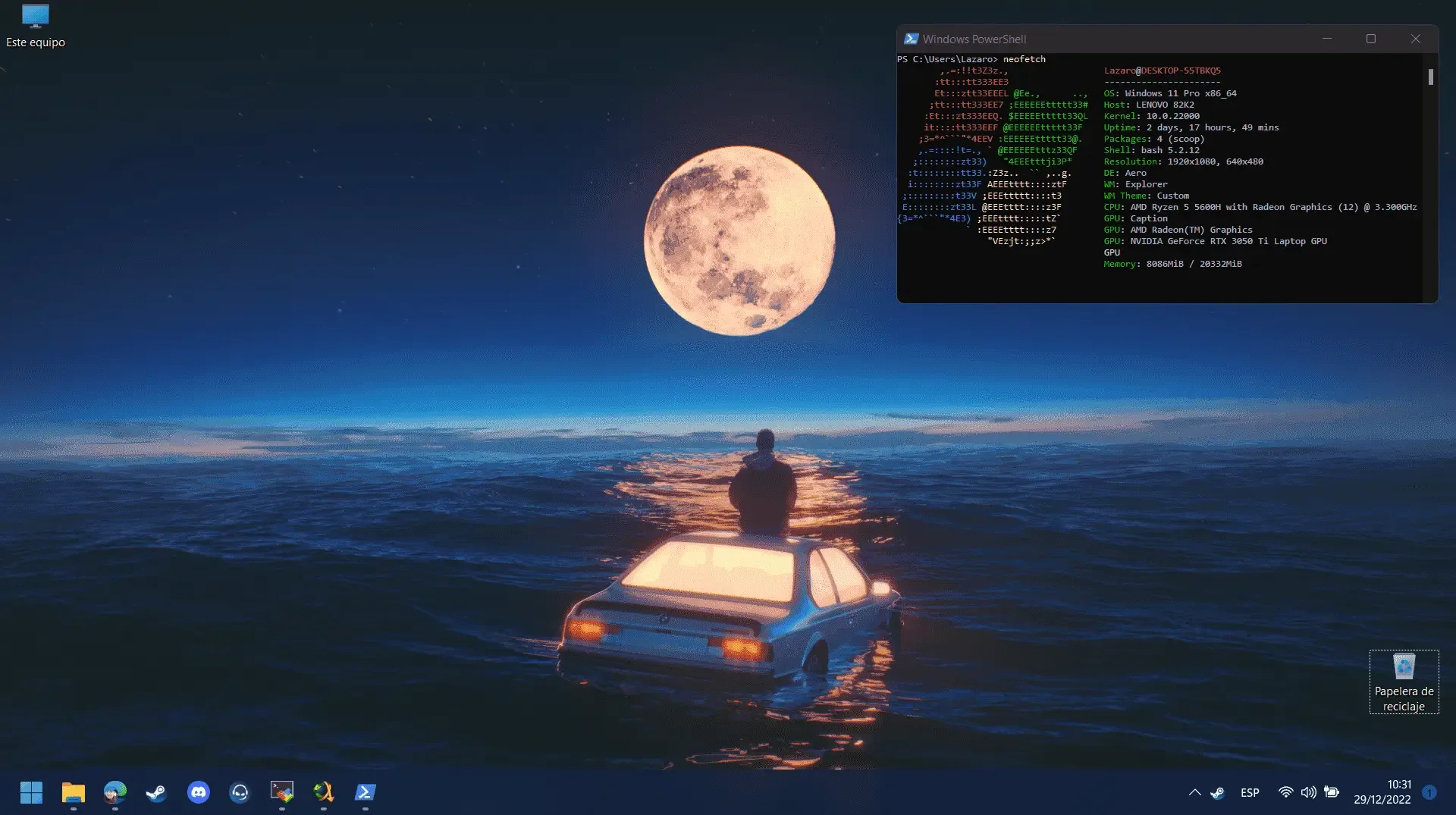
Task: Close the Windows PowerShell window
Action: click(1415, 39)
